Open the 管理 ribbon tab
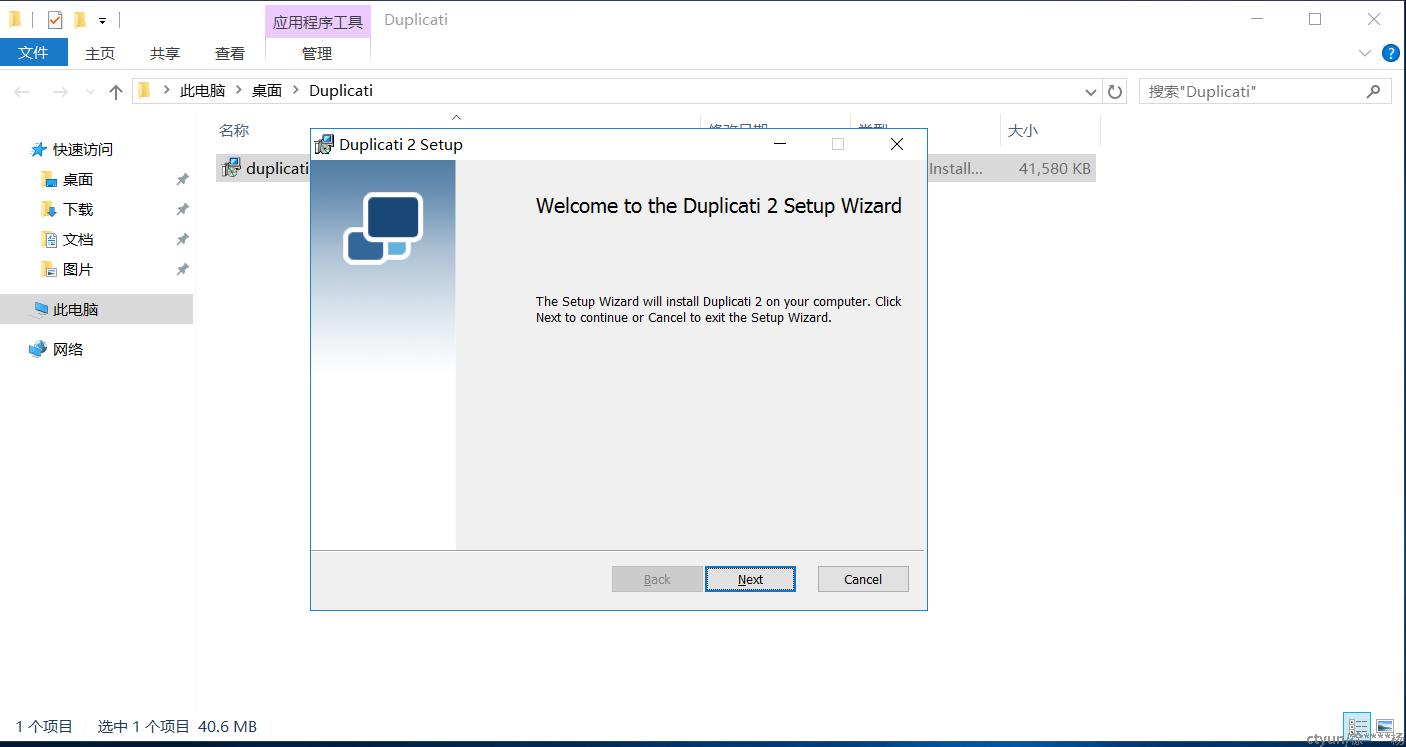This screenshot has height=747, width=1406. [x=317, y=53]
